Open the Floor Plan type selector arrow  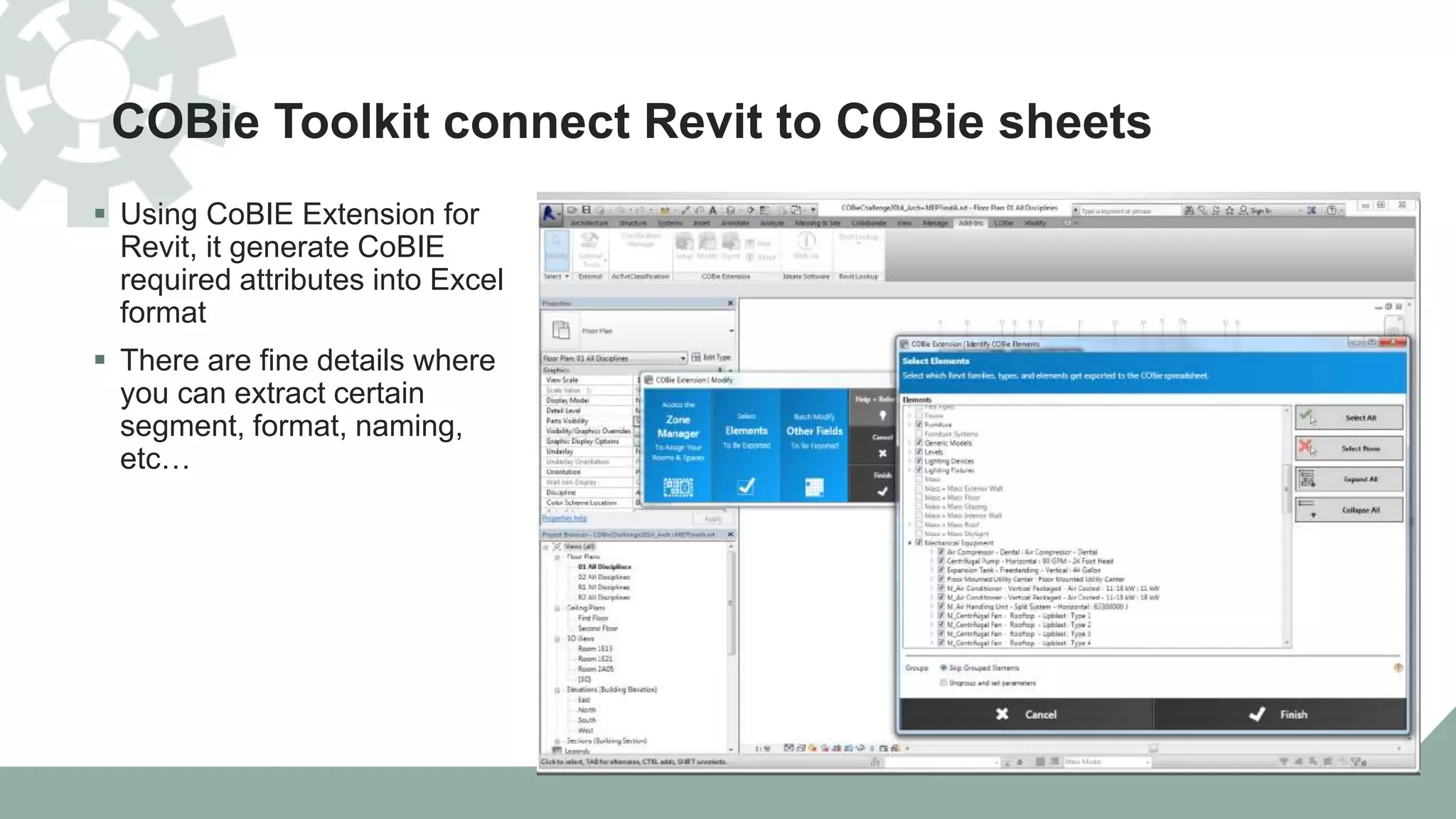point(731,331)
